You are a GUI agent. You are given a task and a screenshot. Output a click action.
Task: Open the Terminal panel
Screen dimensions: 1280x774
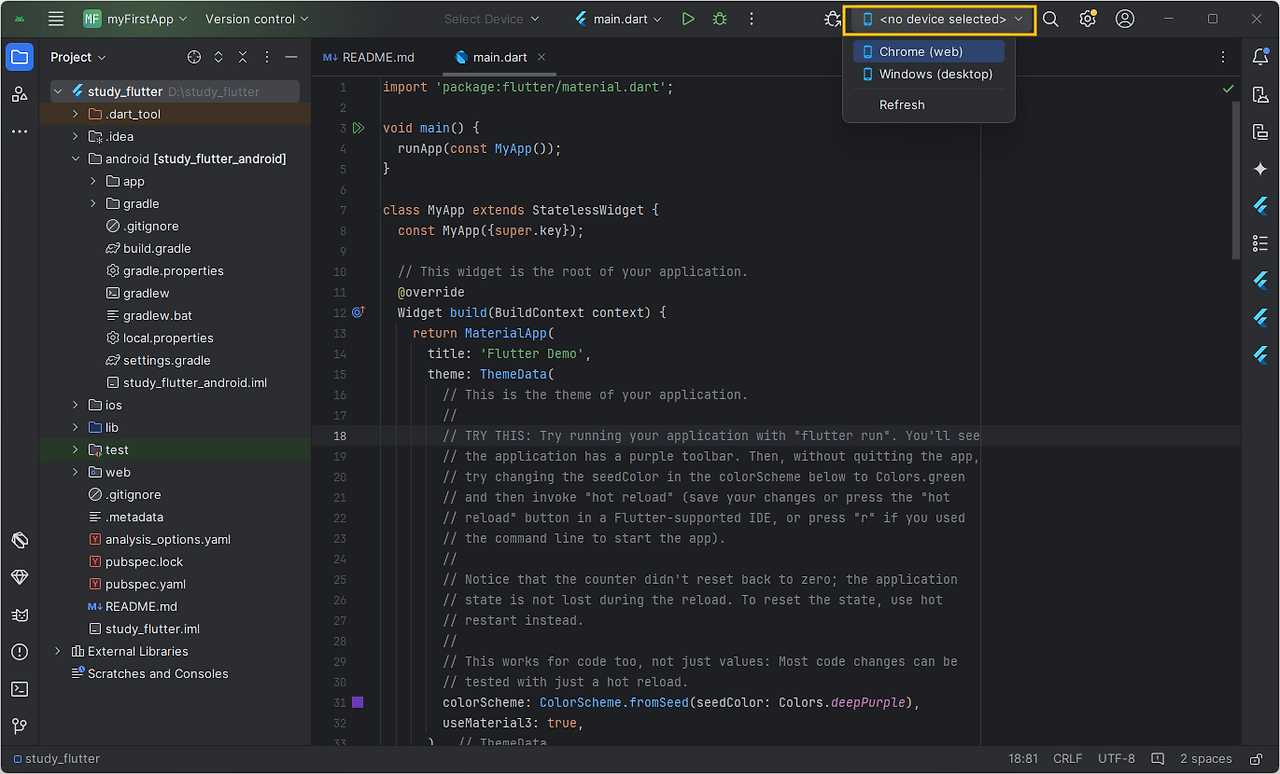tap(20, 688)
